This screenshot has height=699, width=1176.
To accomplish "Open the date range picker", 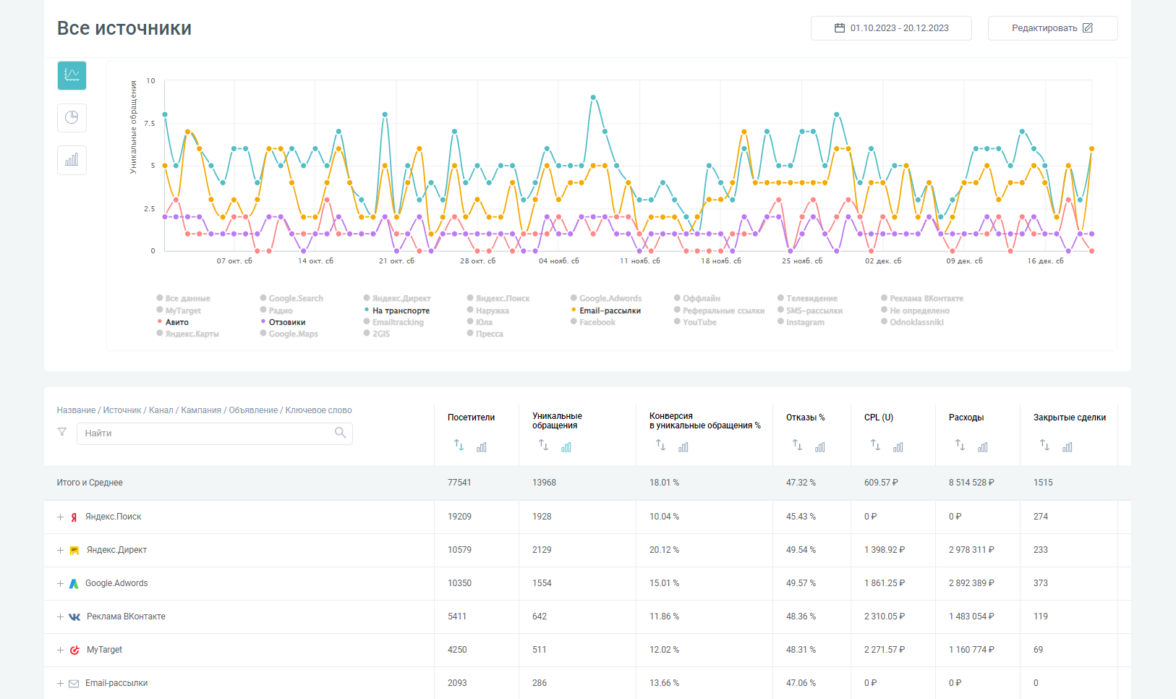I will pos(891,28).
